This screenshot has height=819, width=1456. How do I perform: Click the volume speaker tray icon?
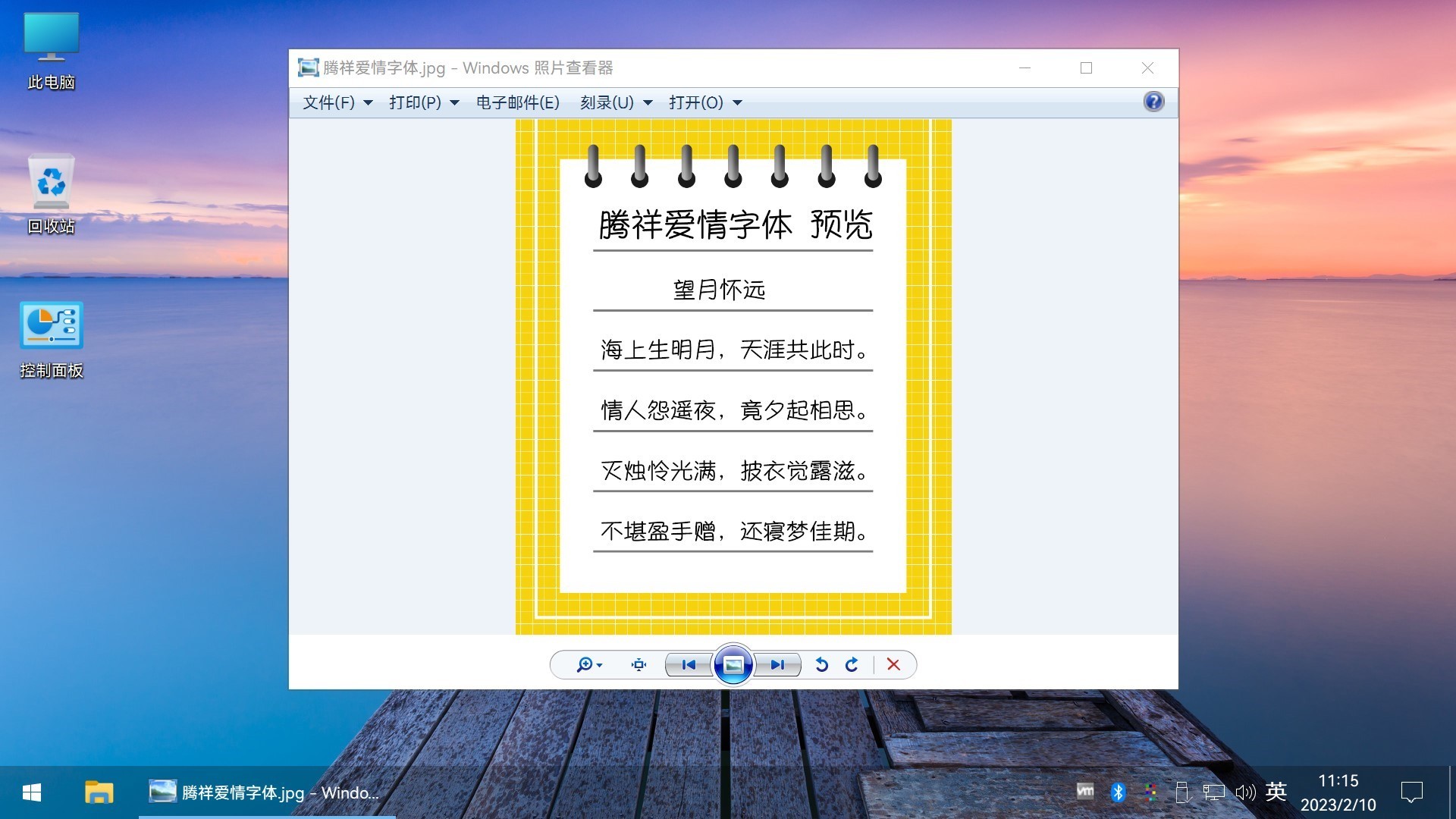1245,793
